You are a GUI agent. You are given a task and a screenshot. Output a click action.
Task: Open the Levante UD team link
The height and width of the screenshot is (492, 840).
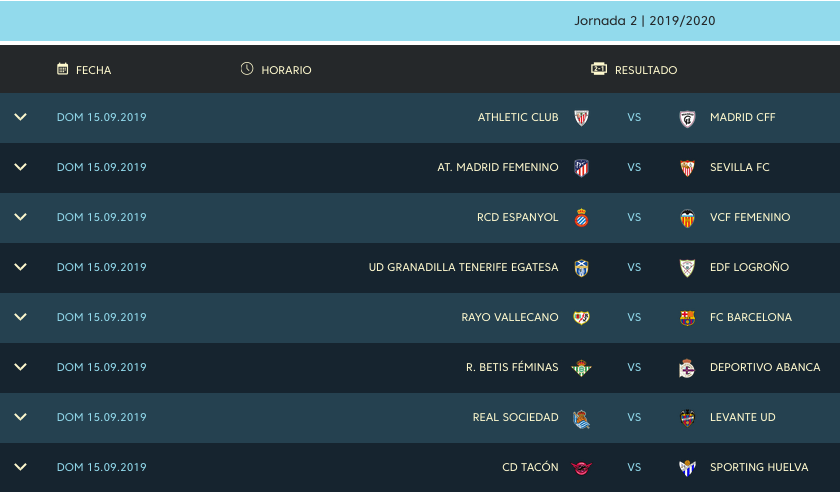742,417
